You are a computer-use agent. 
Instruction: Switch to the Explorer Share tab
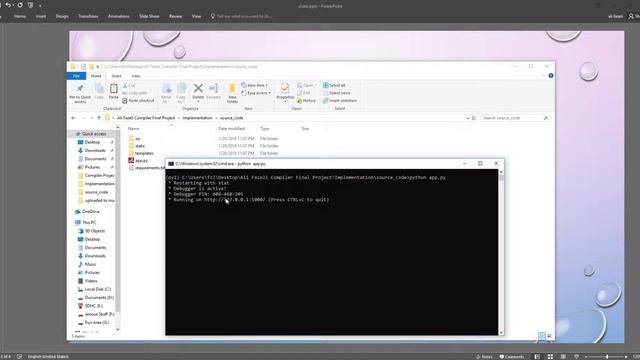tap(116, 76)
